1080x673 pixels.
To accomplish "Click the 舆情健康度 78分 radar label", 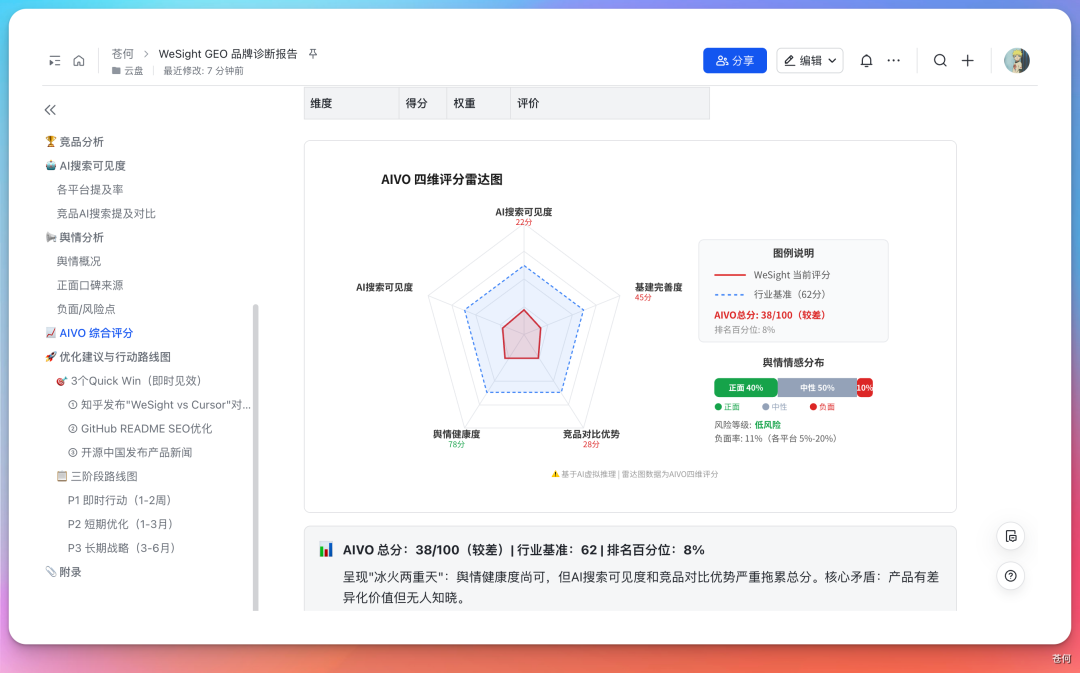I will [x=456, y=439].
